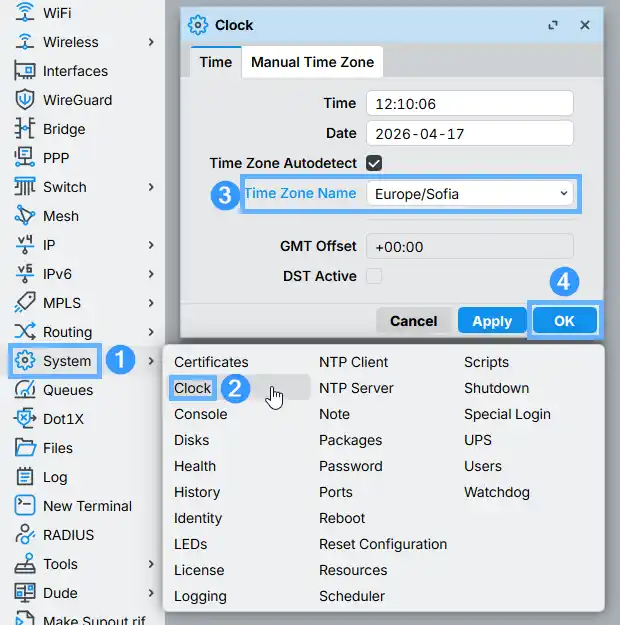Click the Apply button

point(492,321)
